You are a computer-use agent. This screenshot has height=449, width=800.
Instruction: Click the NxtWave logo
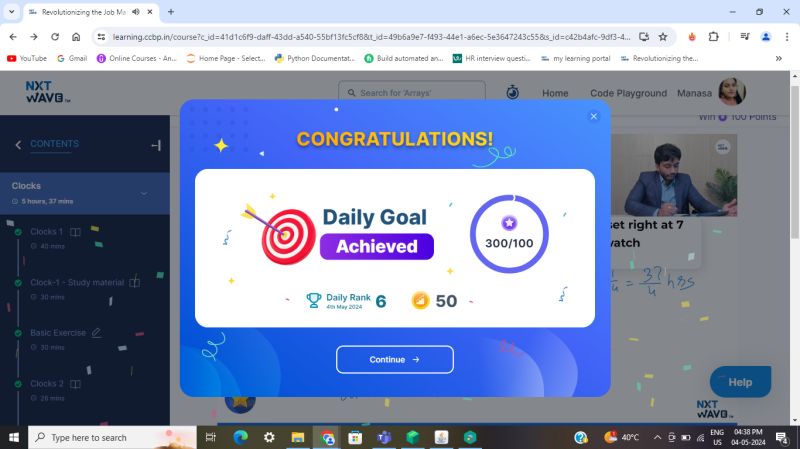coord(47,92)
